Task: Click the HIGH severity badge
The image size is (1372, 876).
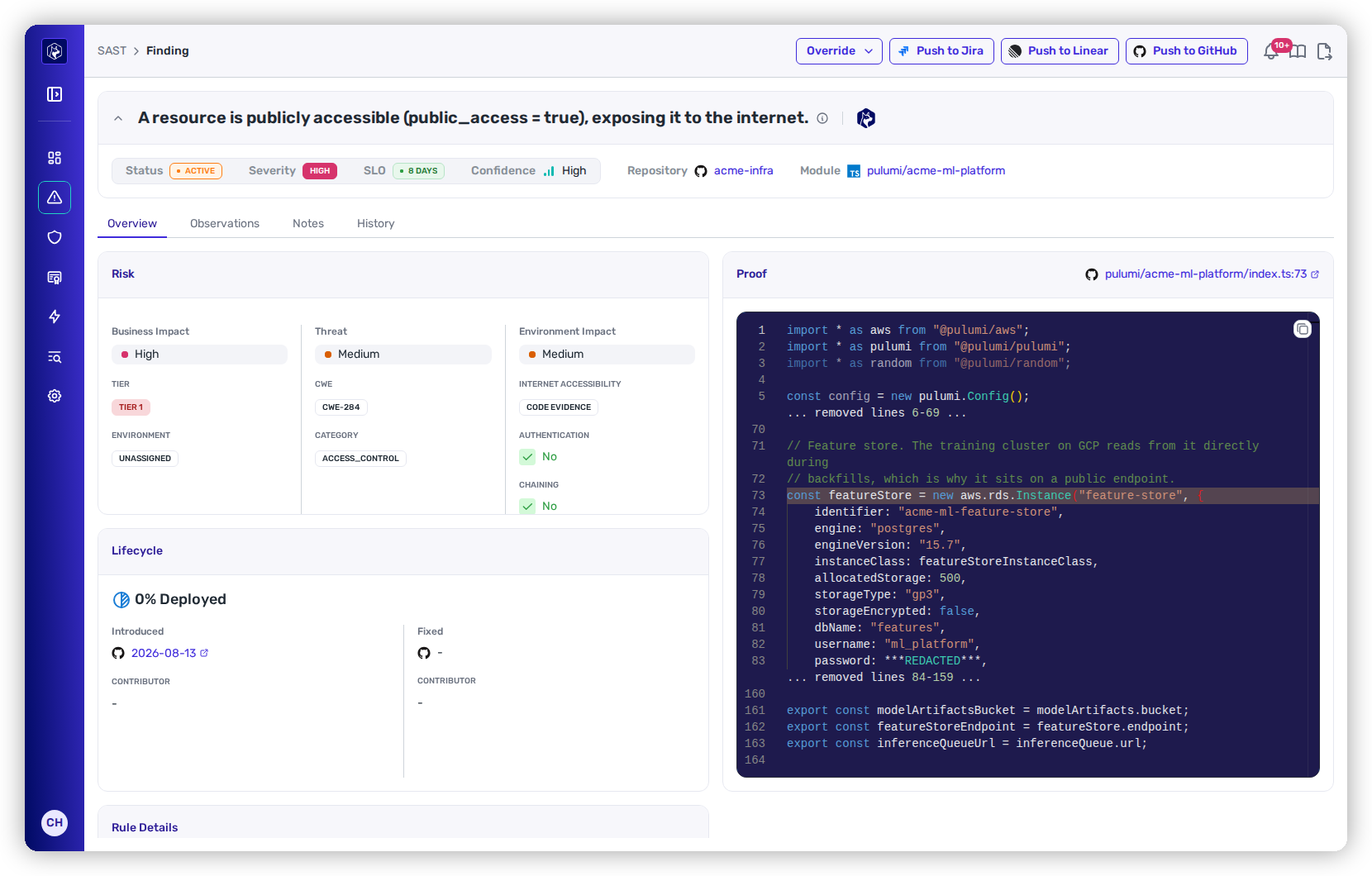Action: [x=320, y=171]
